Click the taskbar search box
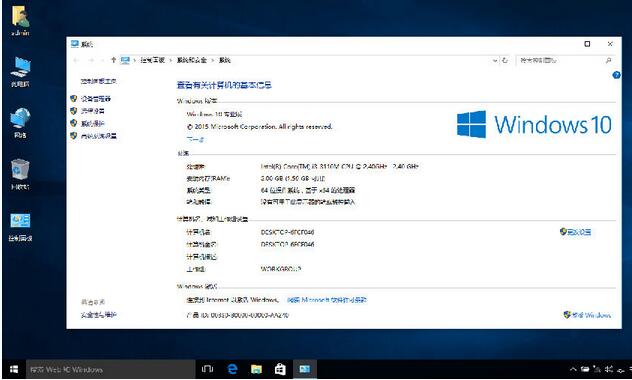Screen dimensions: 632x380 coord(111,369)
